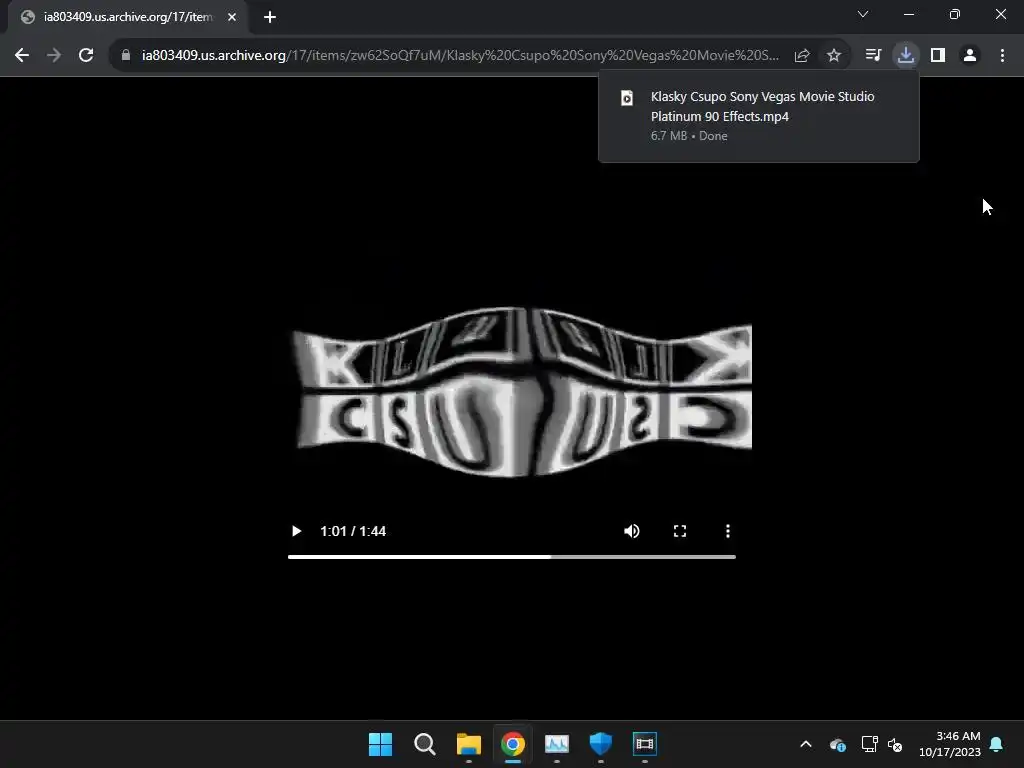Open the video editor filmstrip app
Image resolution: width=1024 pixels, height=768 pixels.
[645, 744]
